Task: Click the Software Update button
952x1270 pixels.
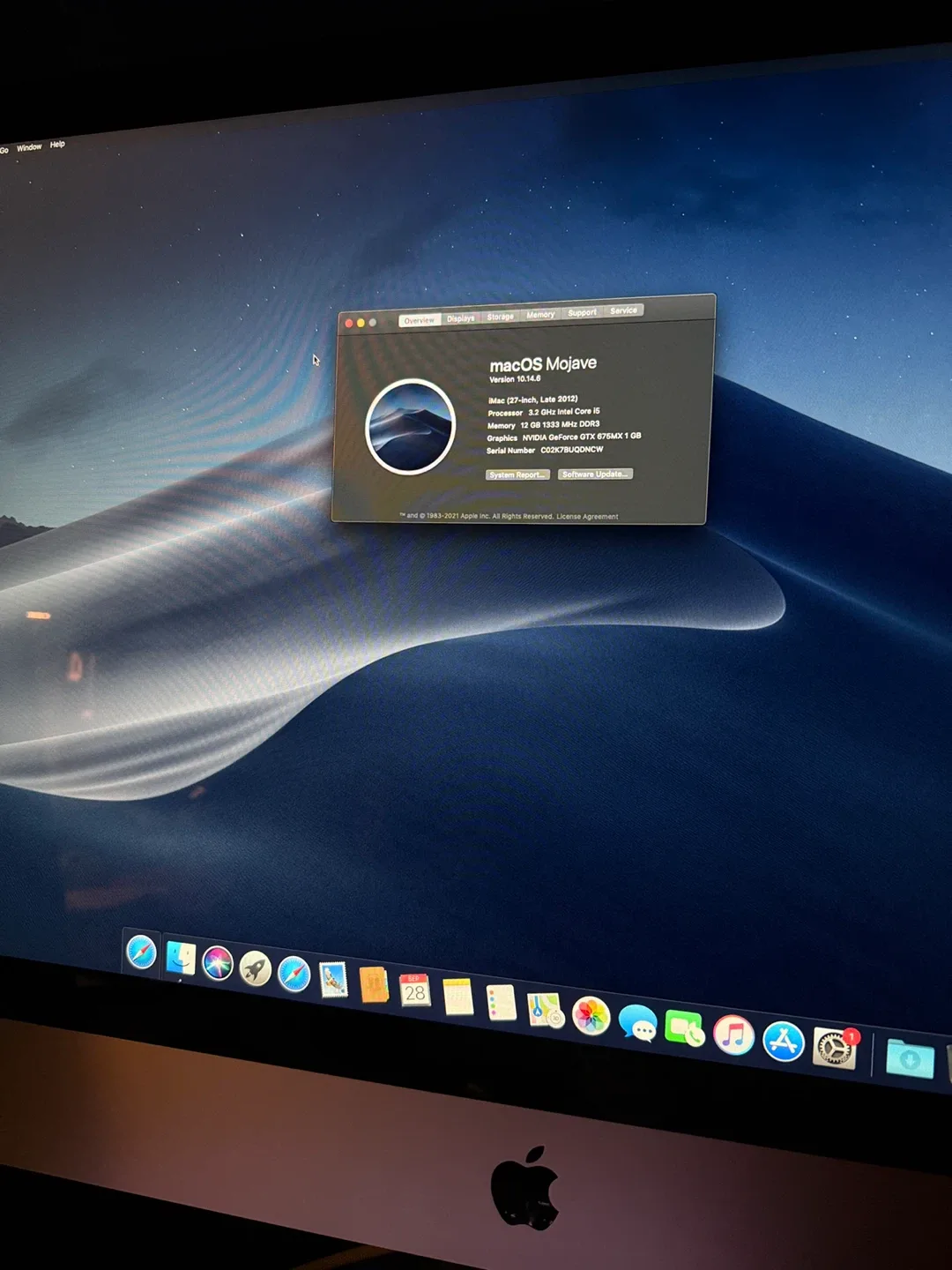Action: point(594,474)
